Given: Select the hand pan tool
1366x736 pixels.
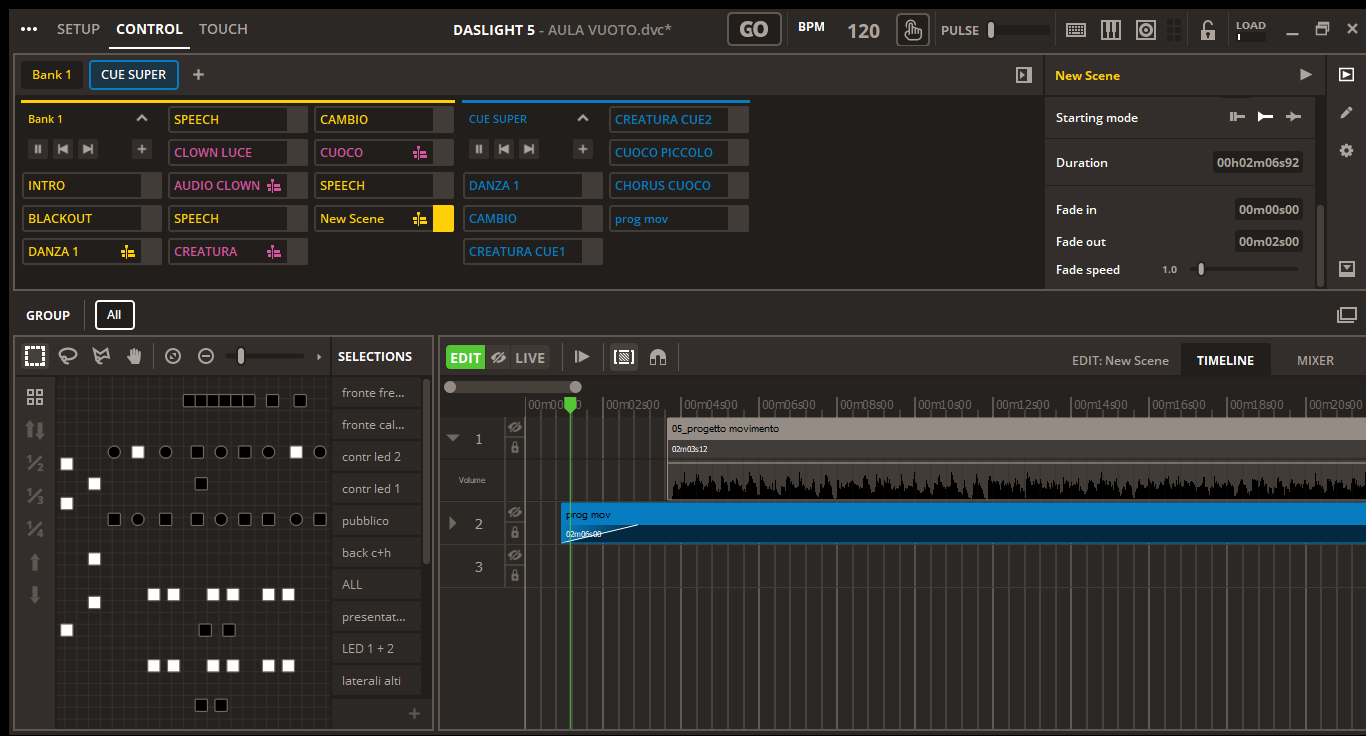Looking at the screenshot, I should pyautogui.click(x=134, y=356).
